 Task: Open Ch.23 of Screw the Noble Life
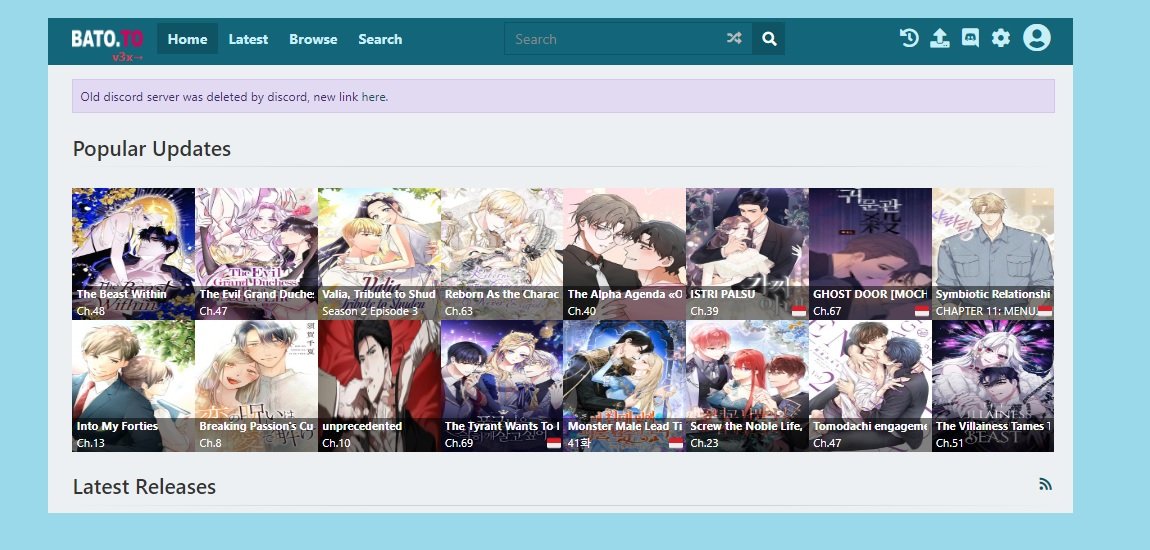(x=704, y=443)
